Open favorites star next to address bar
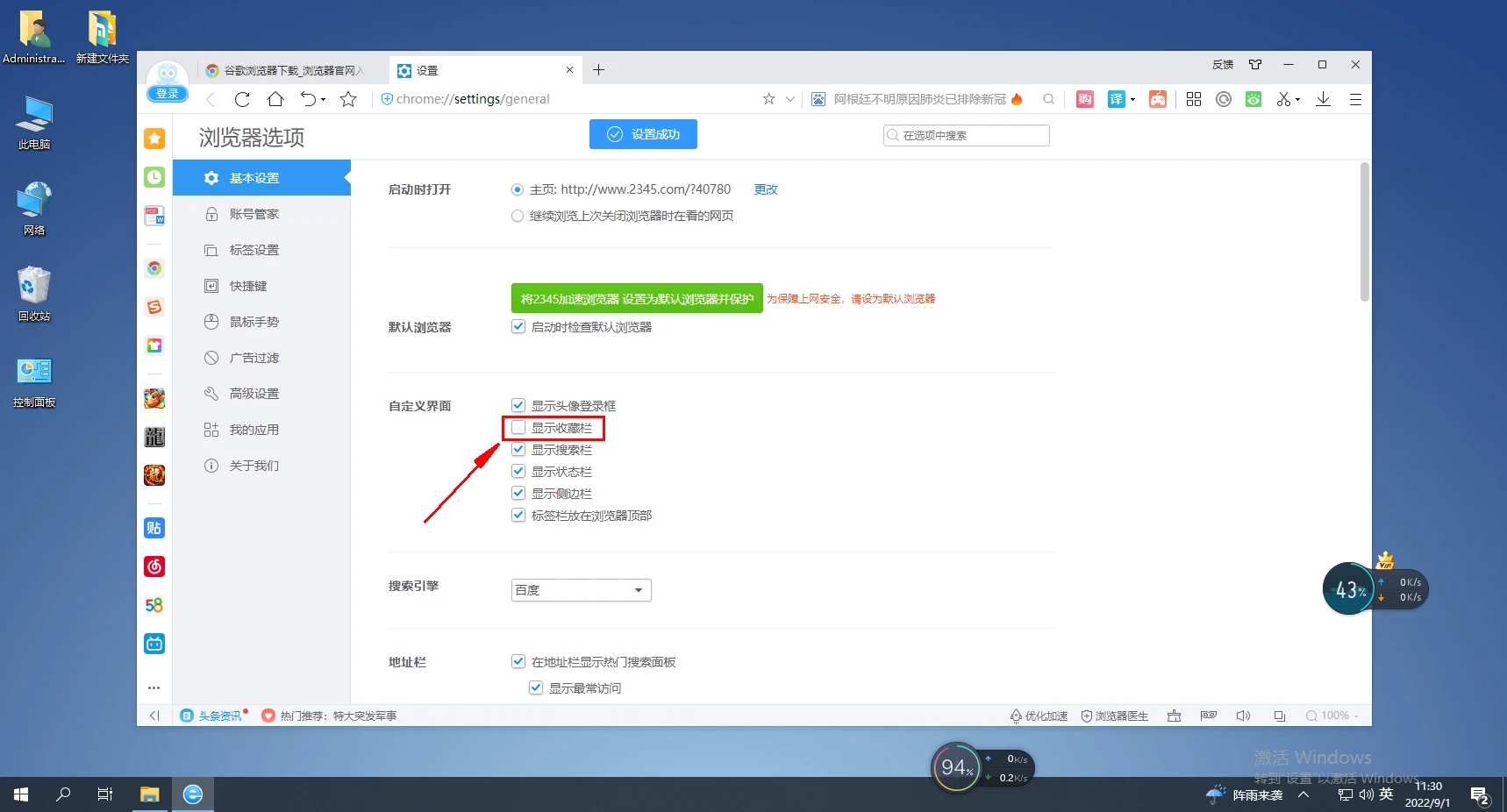 tap(348, 99)
